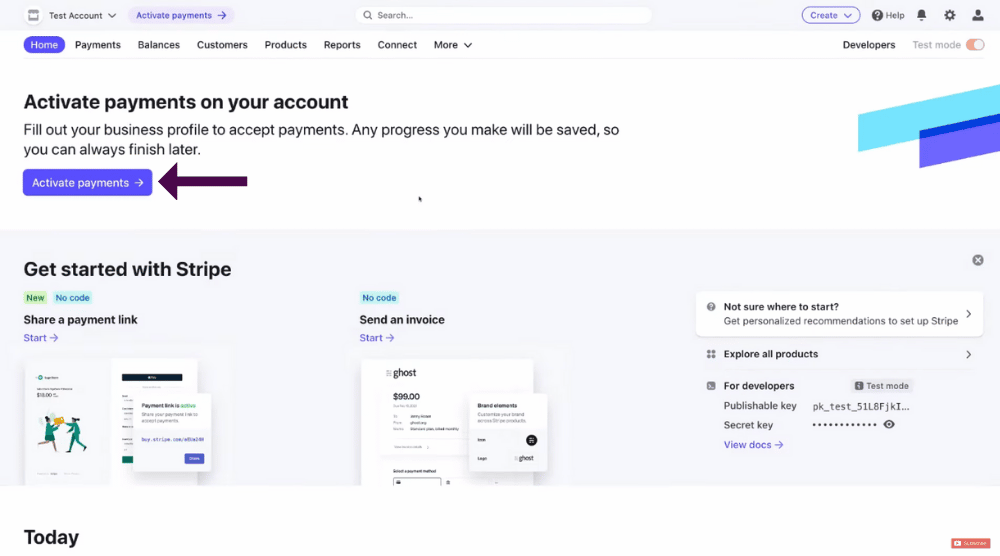The width and height of the screenshot is (1000, 556).
Task: Open user profile icon
Action: click(x=978, y=15)
